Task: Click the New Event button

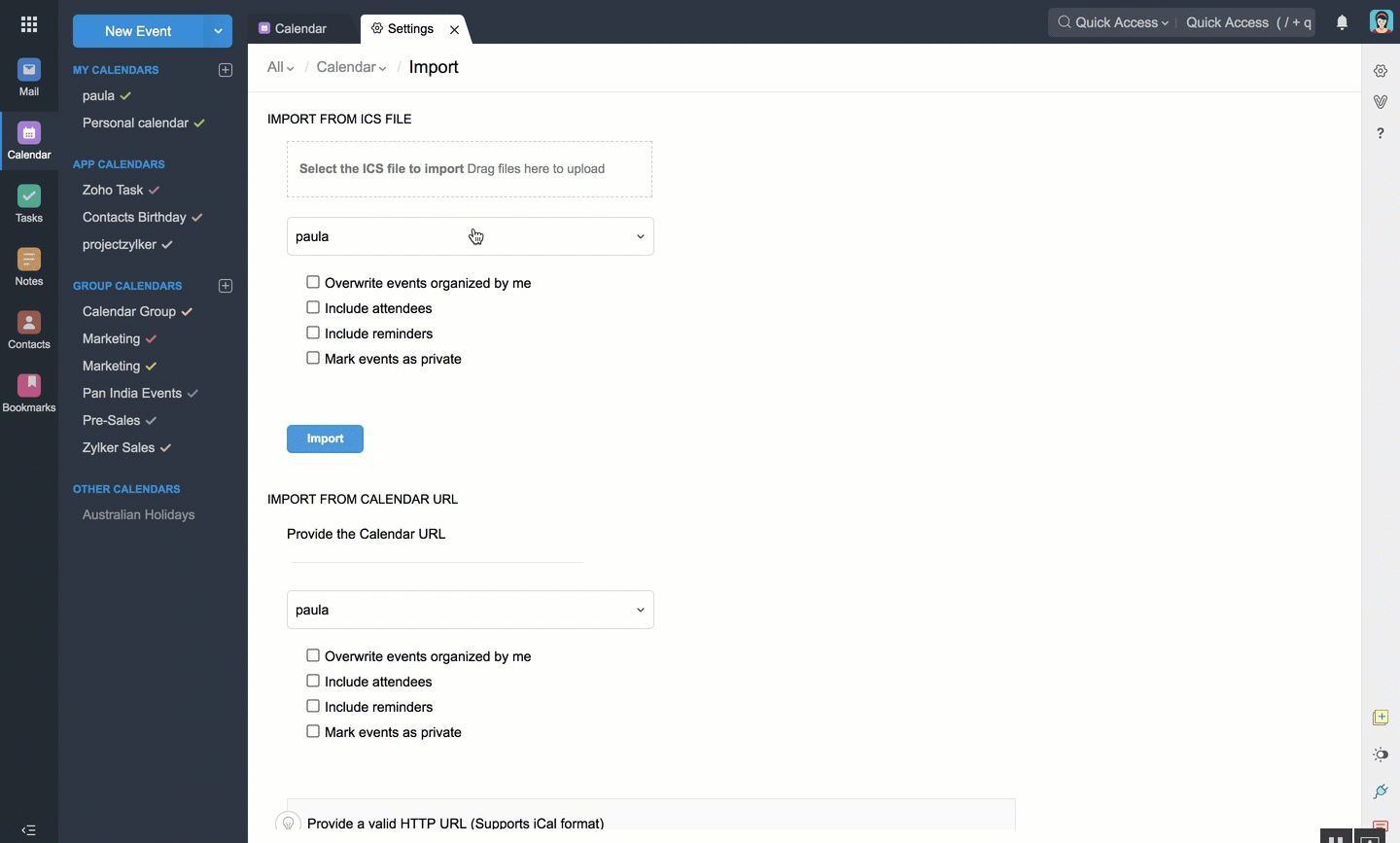Action: tap(138, 31)
